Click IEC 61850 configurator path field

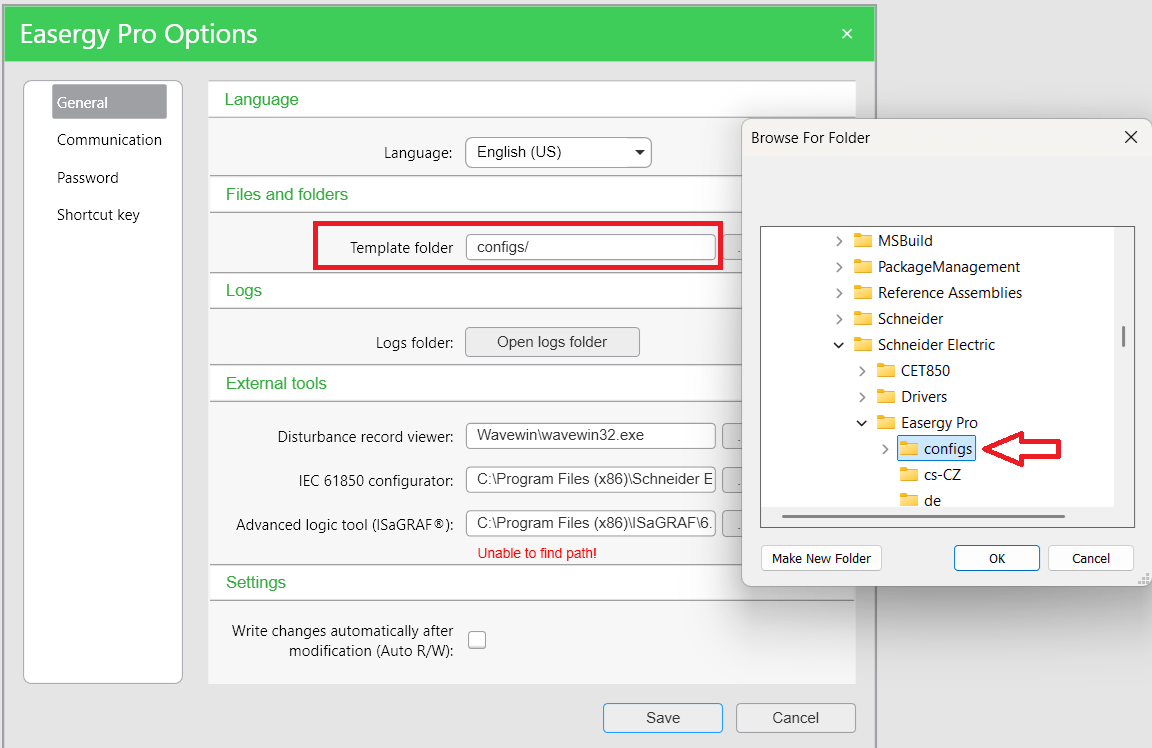pyautogui.click(x=591, y=479)
